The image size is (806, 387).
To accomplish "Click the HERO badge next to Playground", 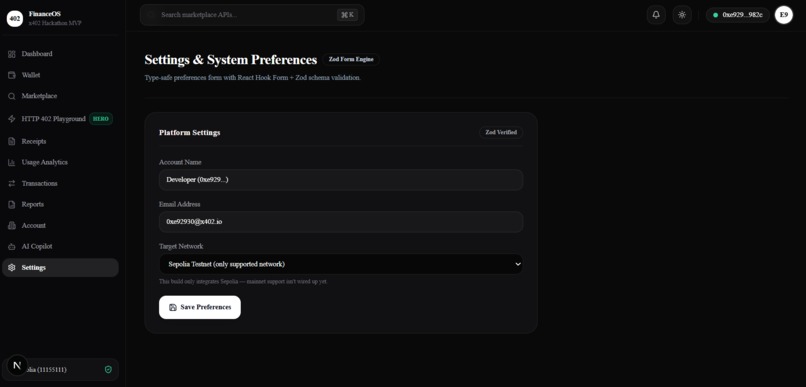I will tap(101, 119).
